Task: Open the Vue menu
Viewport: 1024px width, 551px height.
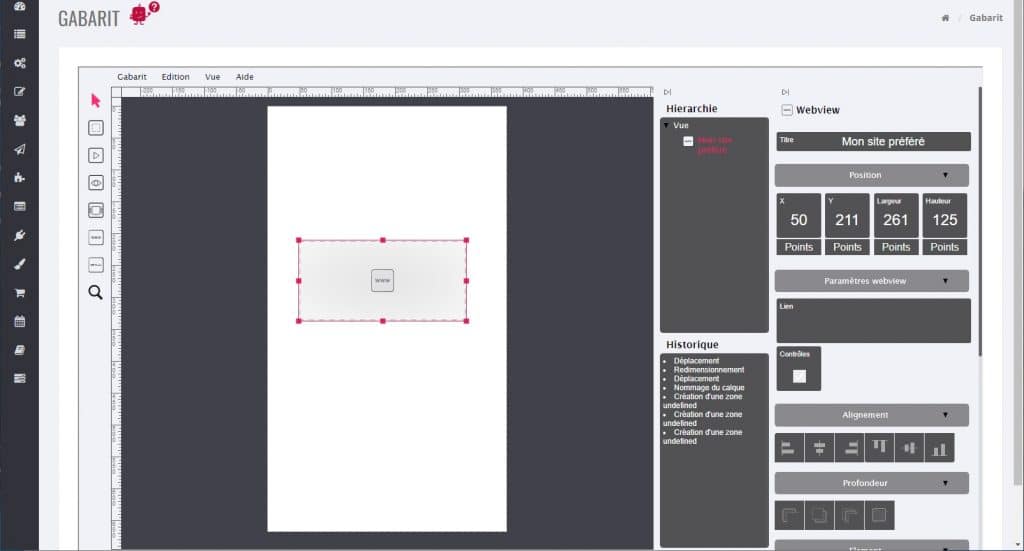Action: pyautogui.click(x=213, y=77)
